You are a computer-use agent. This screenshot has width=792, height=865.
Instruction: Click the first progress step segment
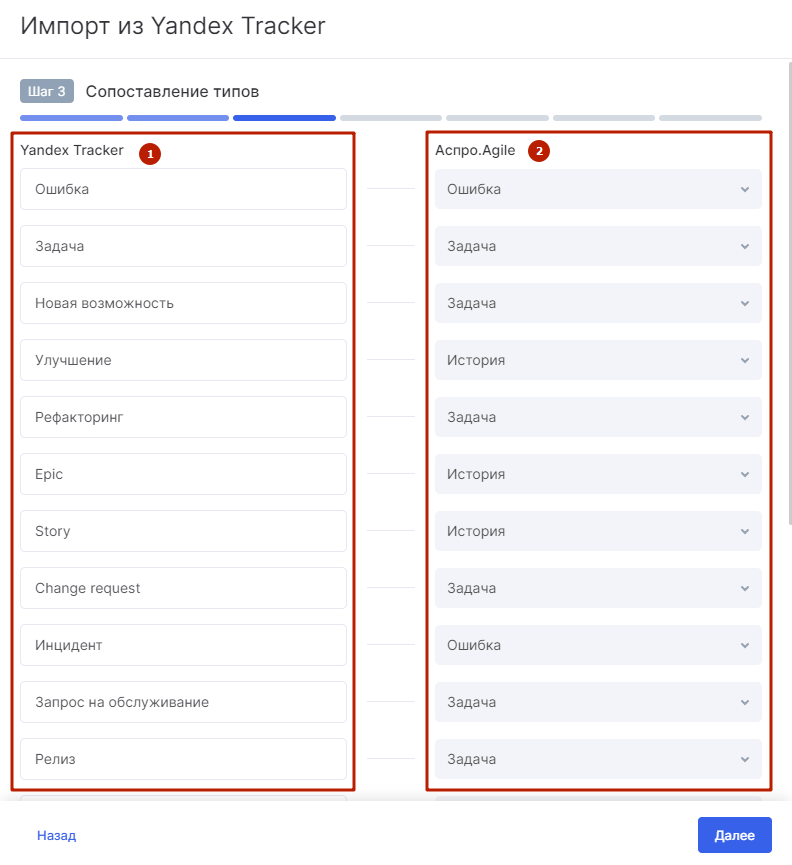pyautogui.click(x=71, y=118)
